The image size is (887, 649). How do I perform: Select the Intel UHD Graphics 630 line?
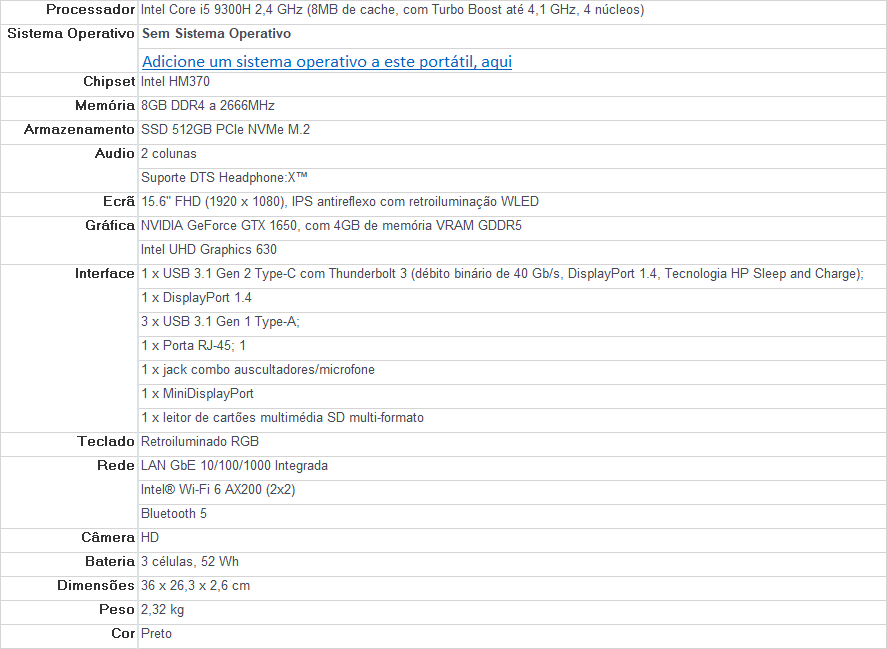209,250
